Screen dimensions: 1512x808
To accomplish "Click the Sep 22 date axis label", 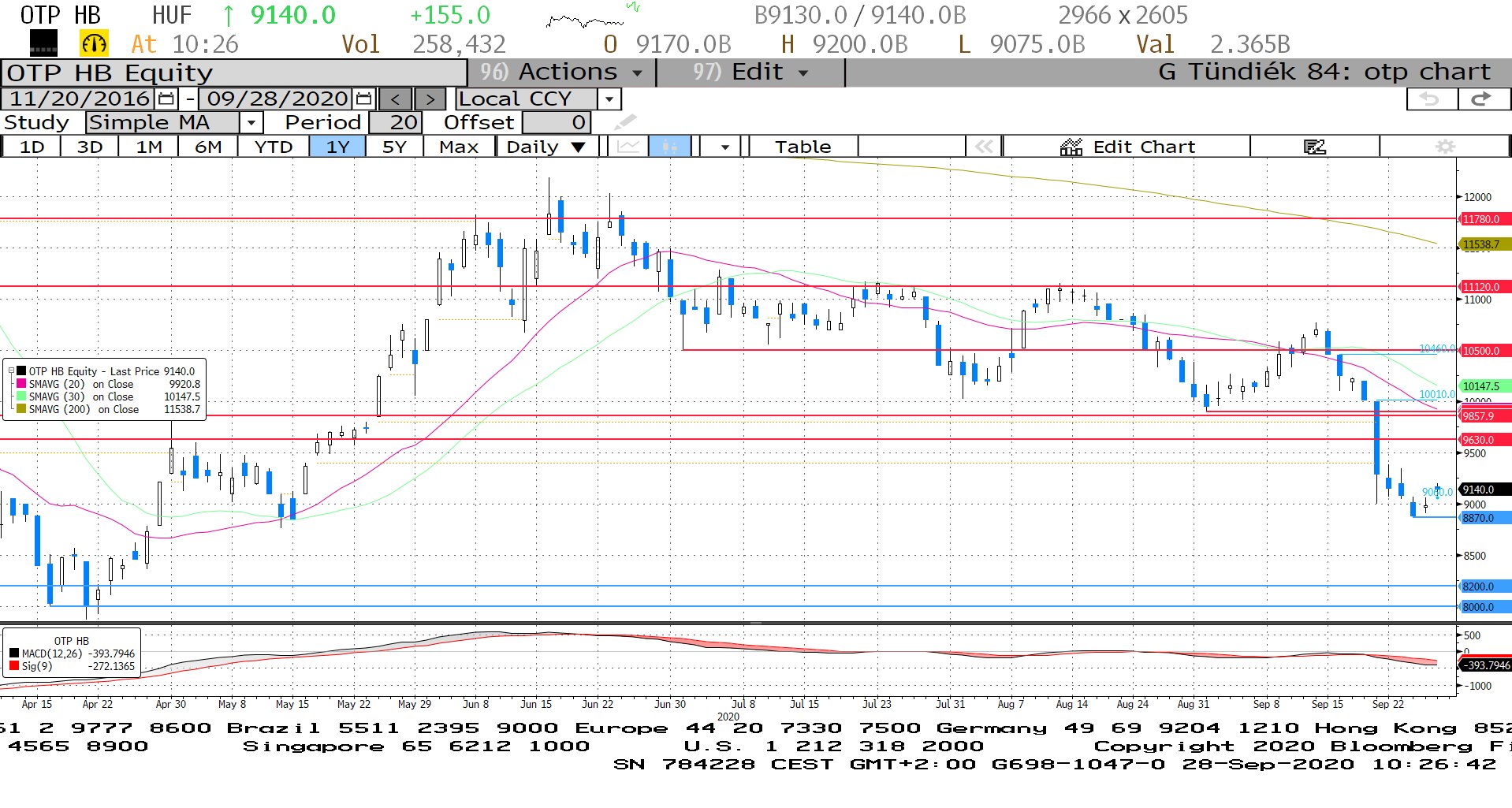I will pyautogui.click(x=1387, y=704).
